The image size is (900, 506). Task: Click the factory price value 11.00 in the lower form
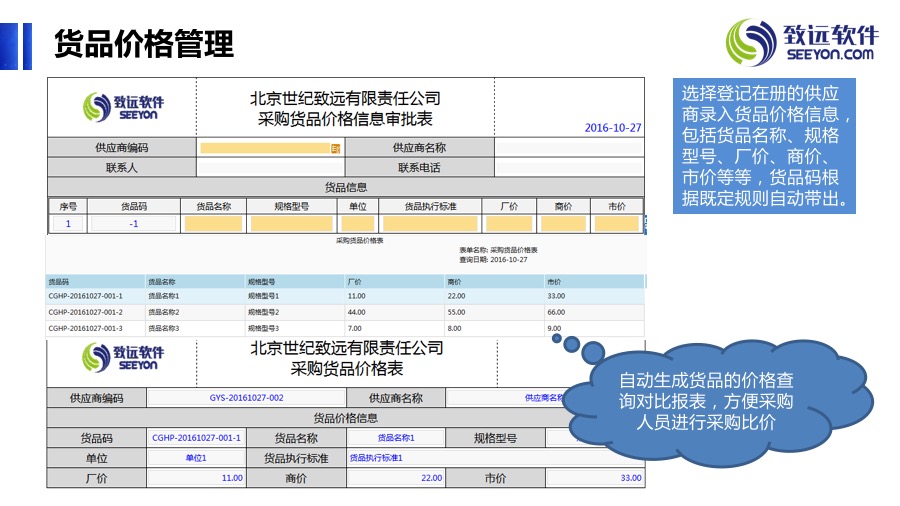(232, 478)
